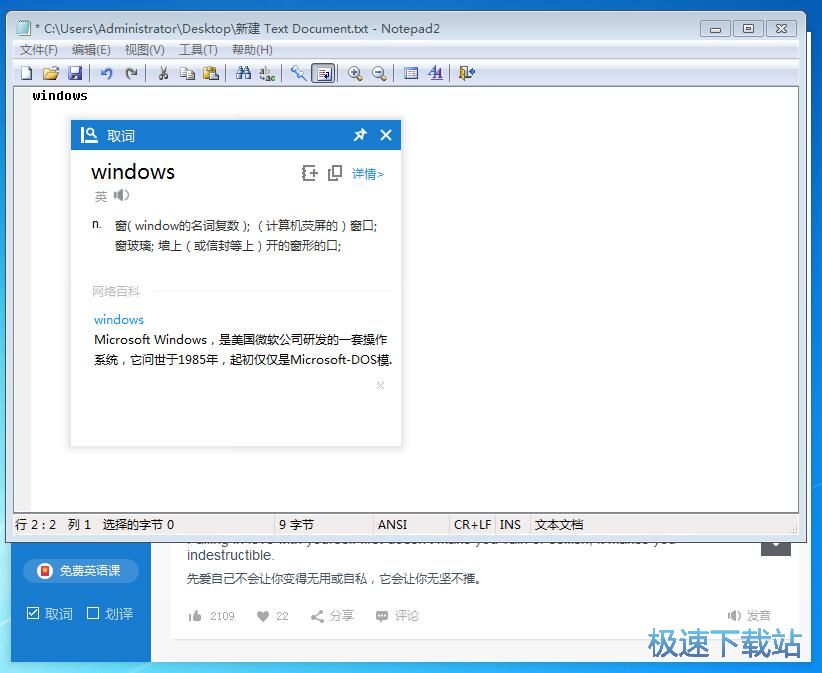This screenshot has height=673, width=822.
Task: Uncheck the 取词 checkbox
Action: click(33, 613)
